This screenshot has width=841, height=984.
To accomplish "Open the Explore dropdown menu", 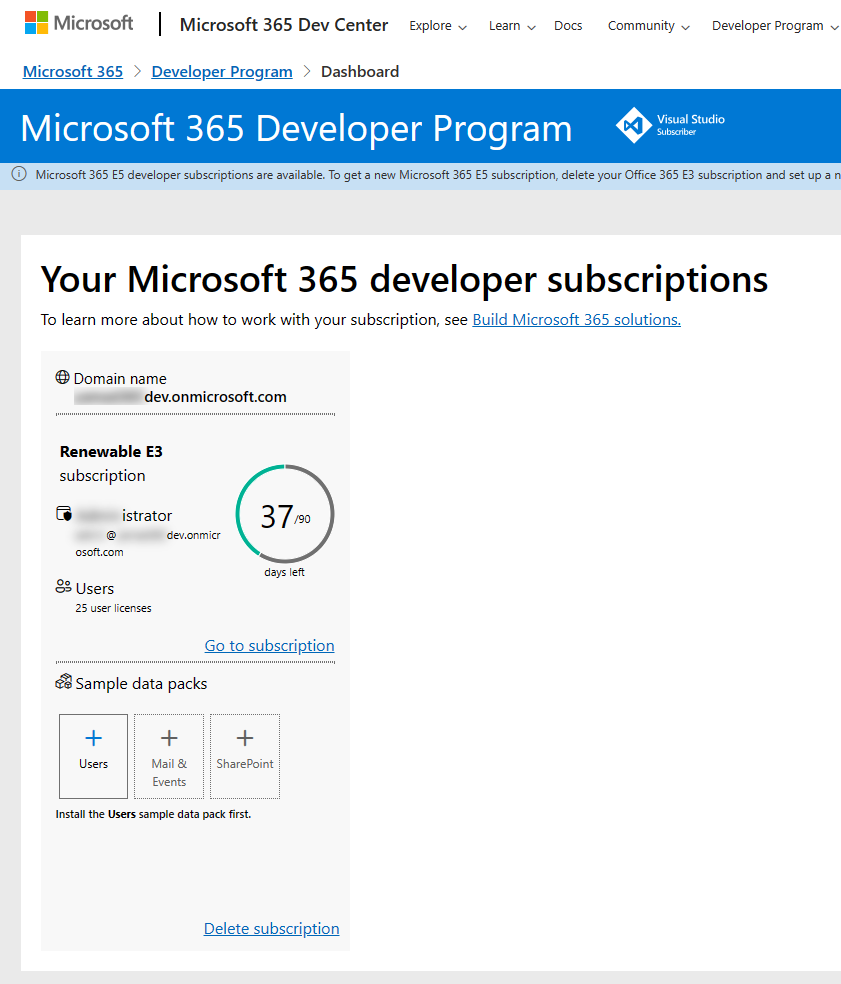I will [x=437, y=25].
